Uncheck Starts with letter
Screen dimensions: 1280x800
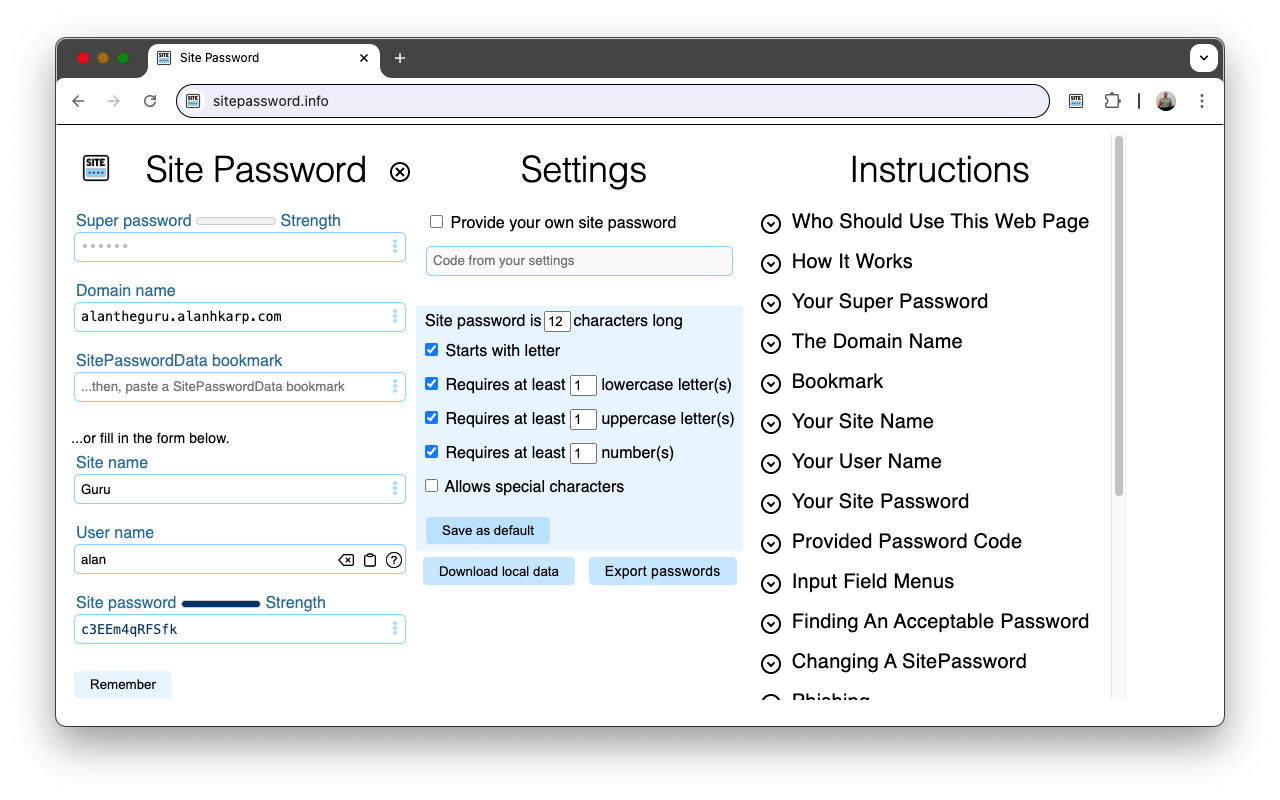click(431, 350)
